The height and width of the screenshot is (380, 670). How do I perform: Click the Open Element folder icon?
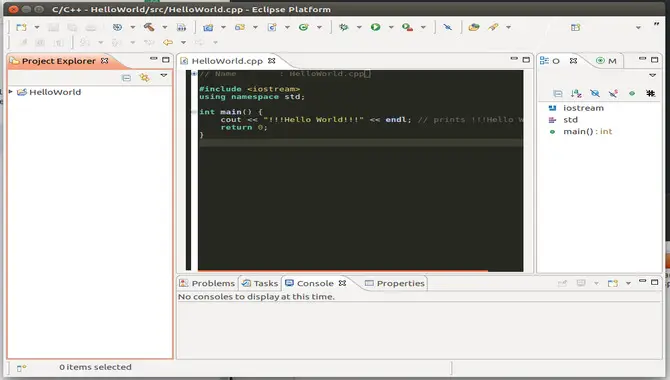coord(474,27)
